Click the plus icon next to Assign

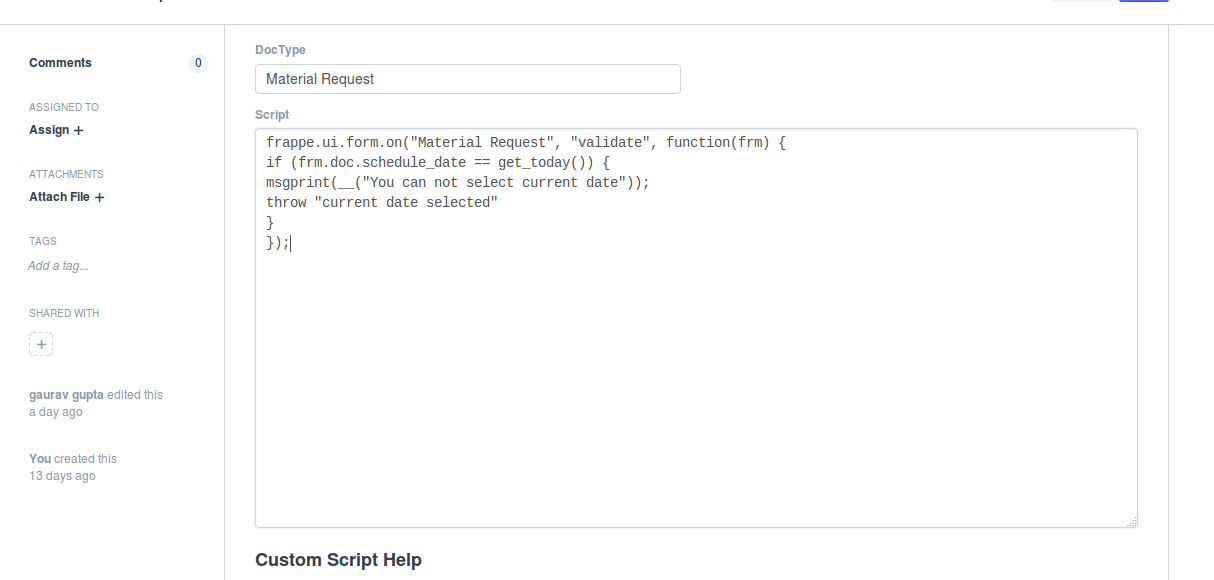pos(79,130)
